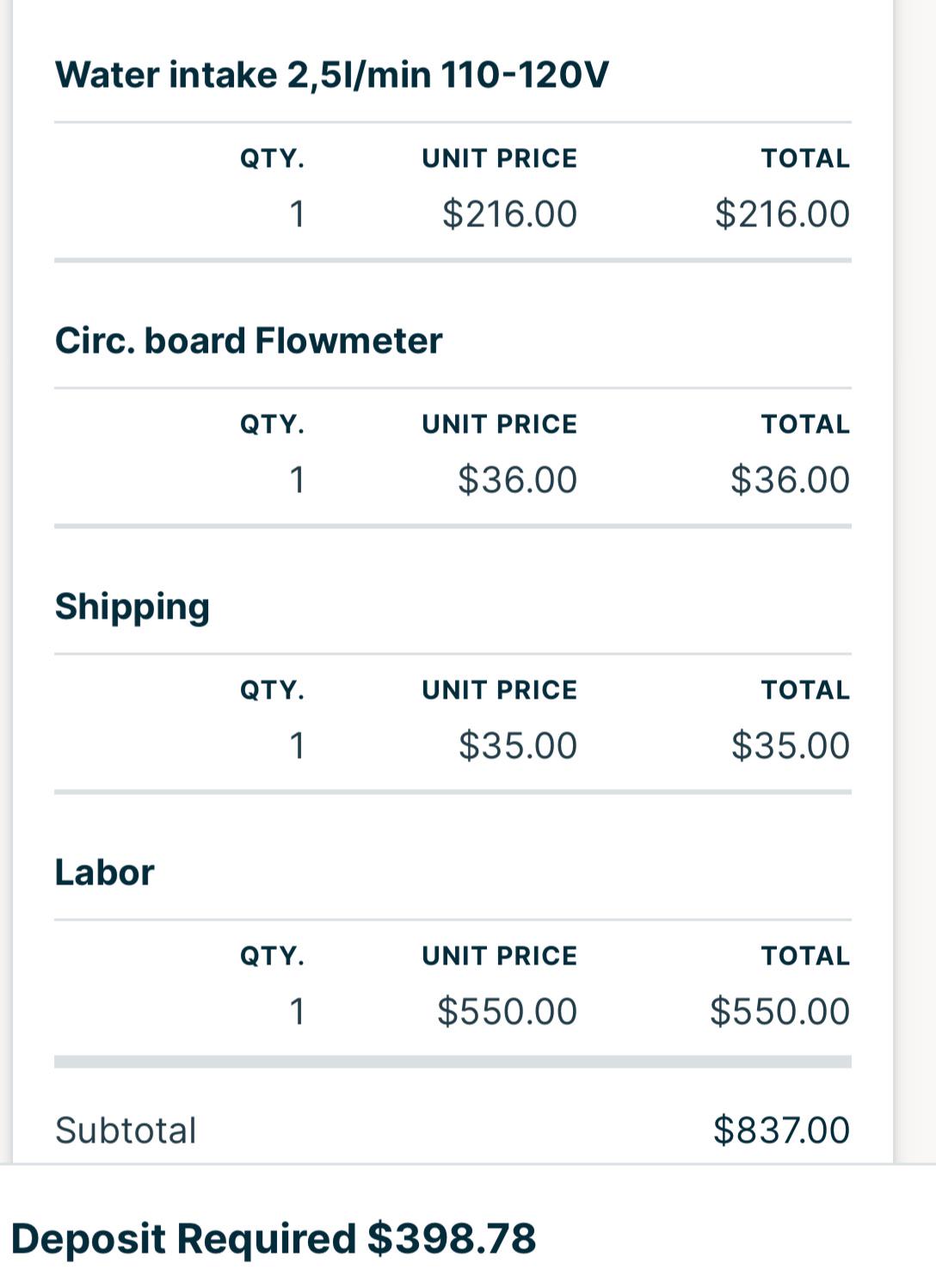
Task: Click the Labor line item heading
Action: (105, 872)
